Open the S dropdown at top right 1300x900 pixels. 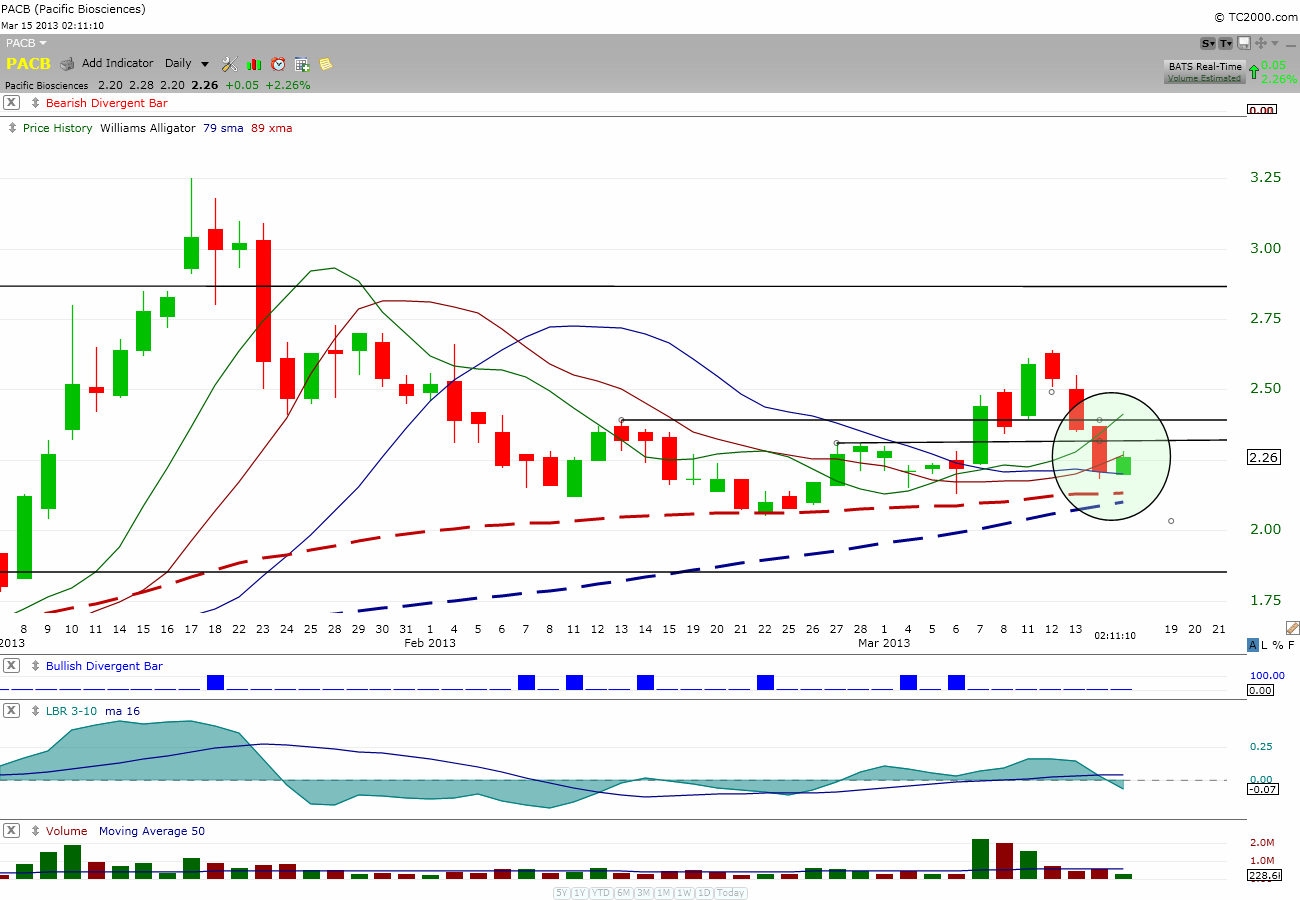click(1208, 43)
